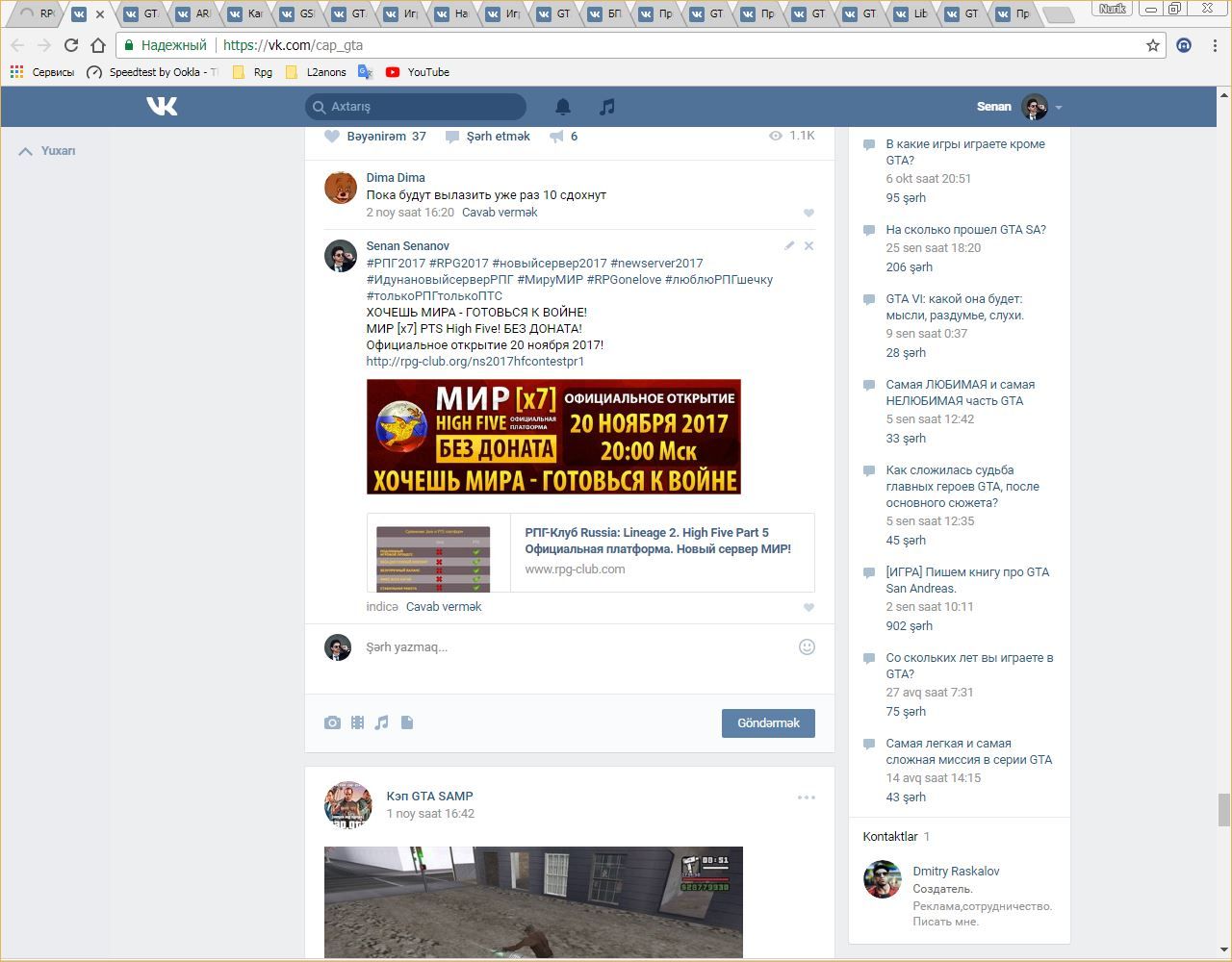1232x962 pixels.
Task: Attach audio with the note icon
Action: (382, 722)
